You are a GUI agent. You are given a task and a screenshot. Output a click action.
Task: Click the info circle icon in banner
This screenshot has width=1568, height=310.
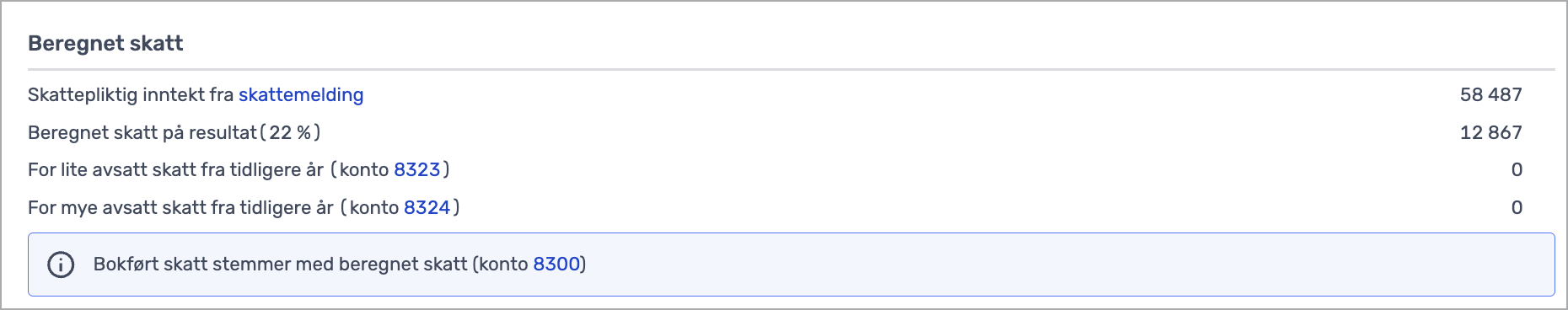coord(61,265)
